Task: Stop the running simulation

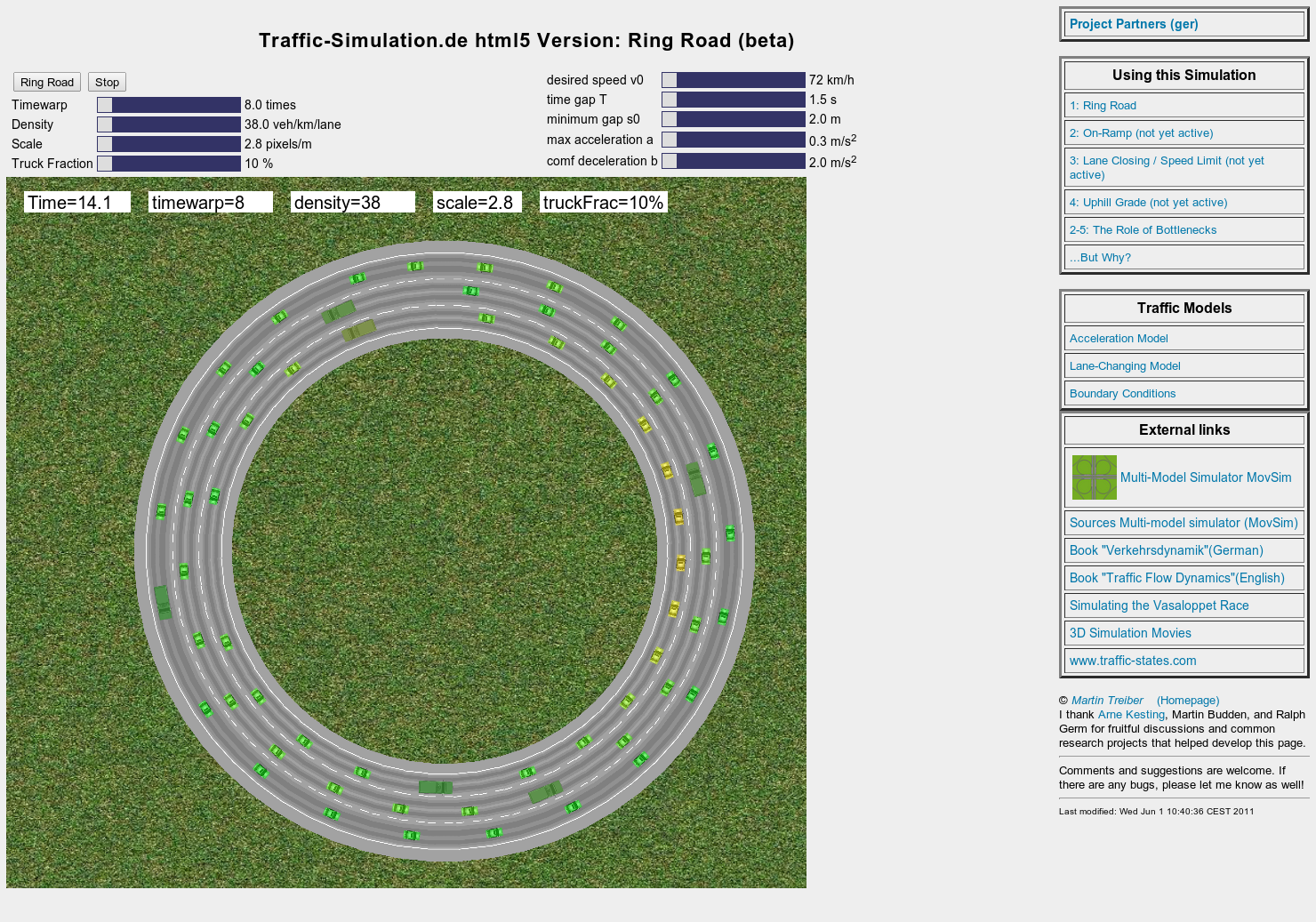Action: coord(106,82)
